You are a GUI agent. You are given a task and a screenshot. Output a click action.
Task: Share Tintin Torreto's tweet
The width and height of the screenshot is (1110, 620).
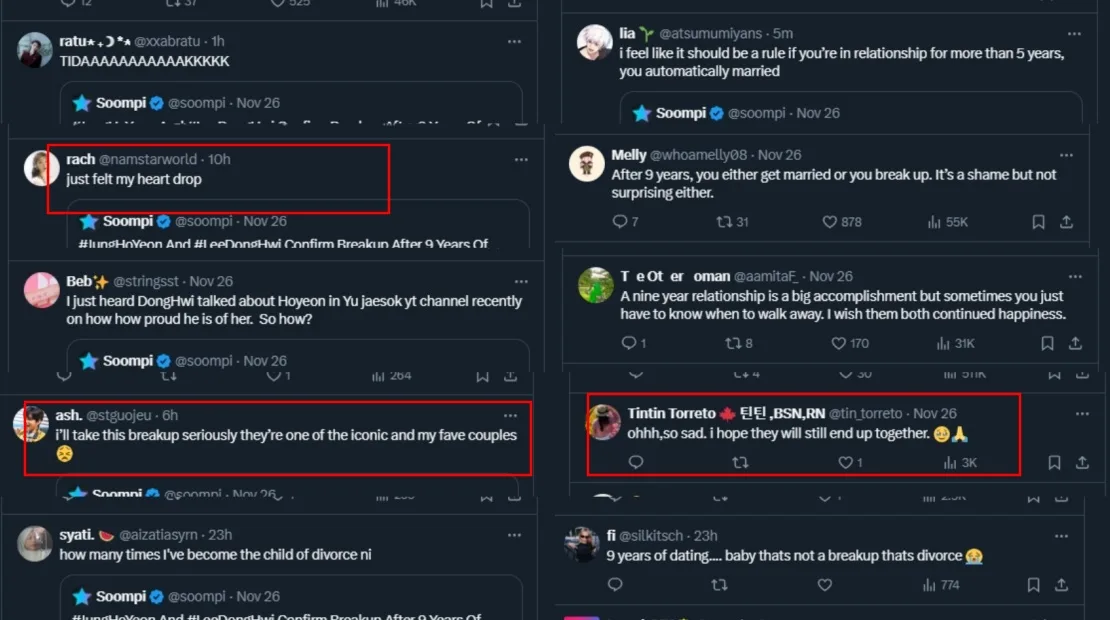(1082, 463)
